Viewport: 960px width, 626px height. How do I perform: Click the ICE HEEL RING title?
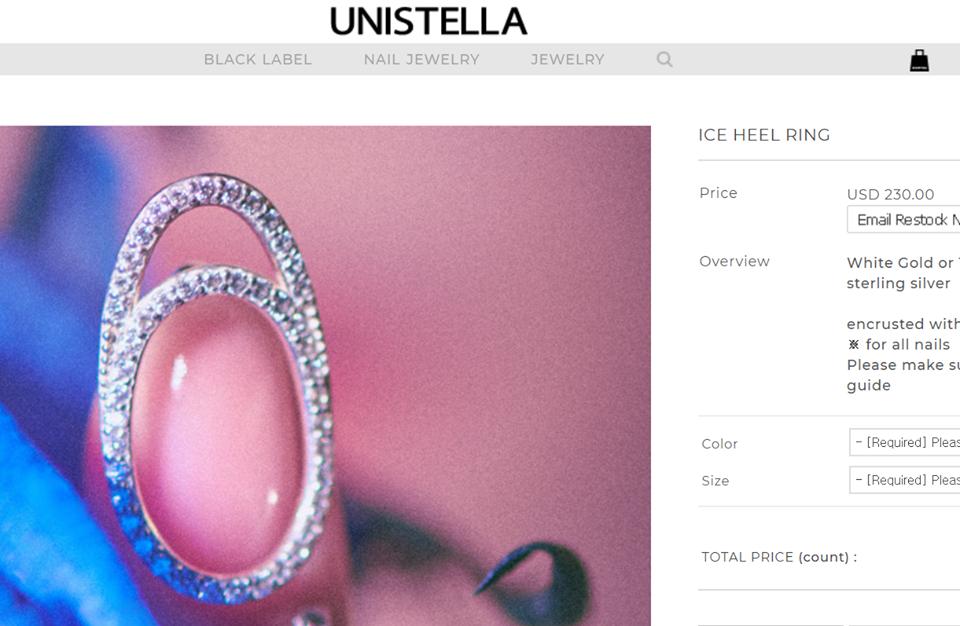click(764, 135)
